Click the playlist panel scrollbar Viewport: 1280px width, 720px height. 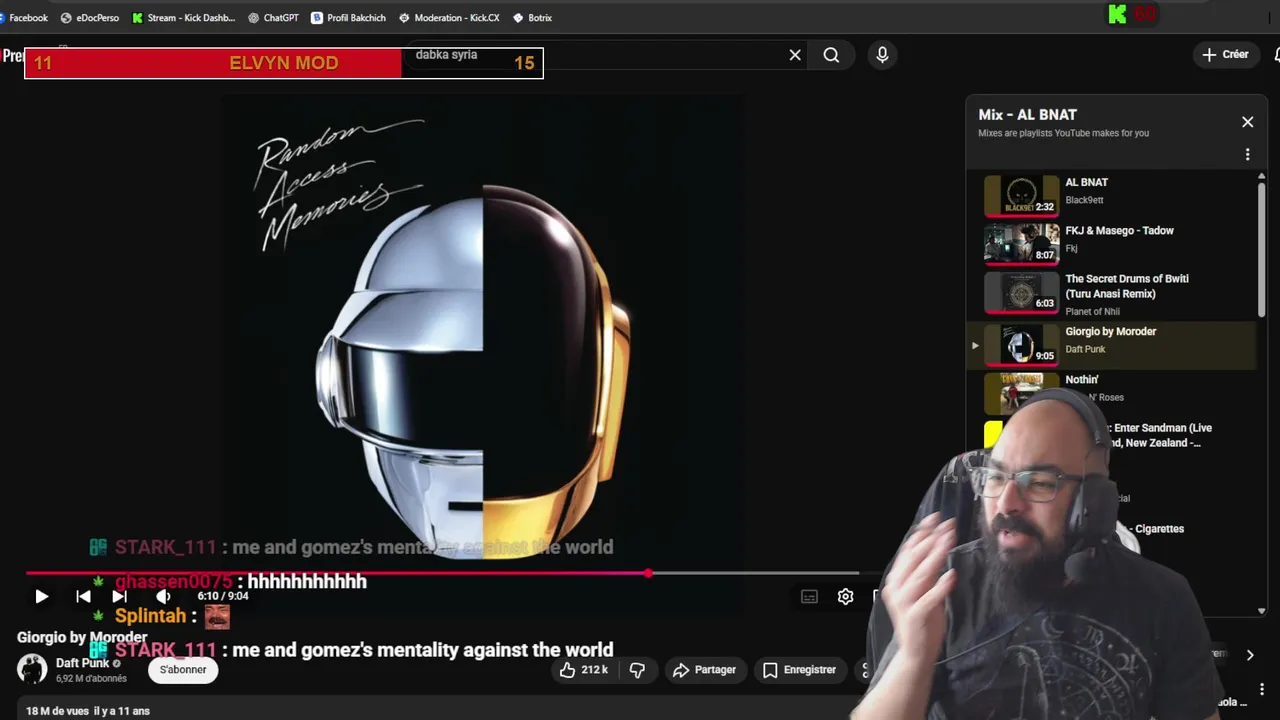(x=1261, y=250)
